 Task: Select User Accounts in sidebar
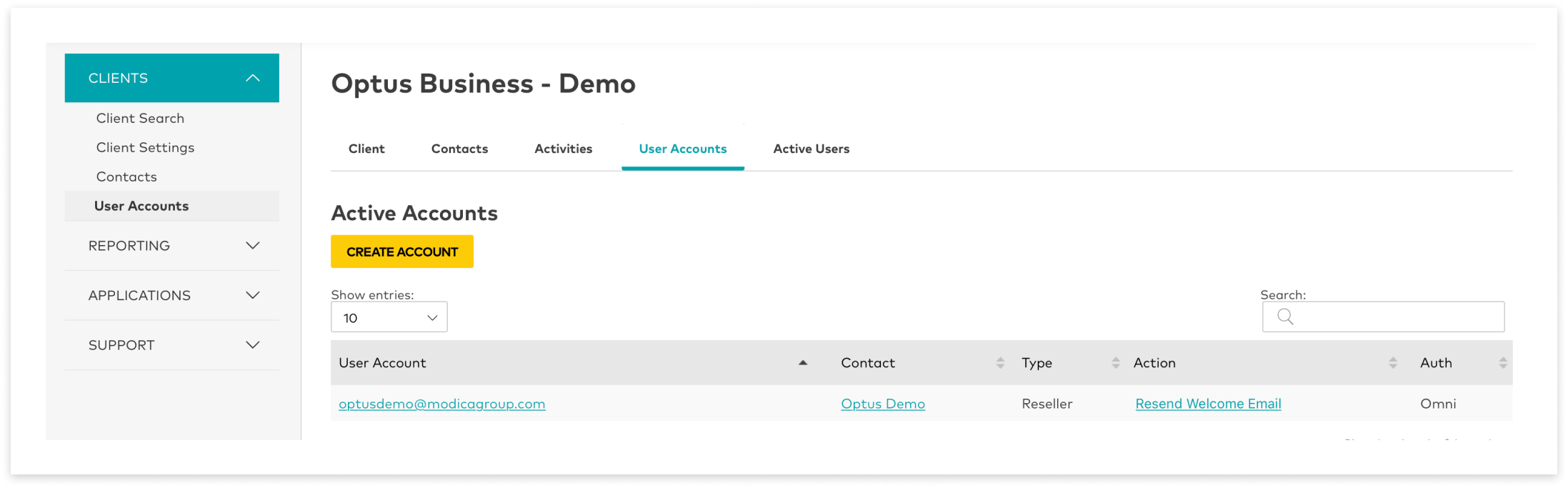141,206
